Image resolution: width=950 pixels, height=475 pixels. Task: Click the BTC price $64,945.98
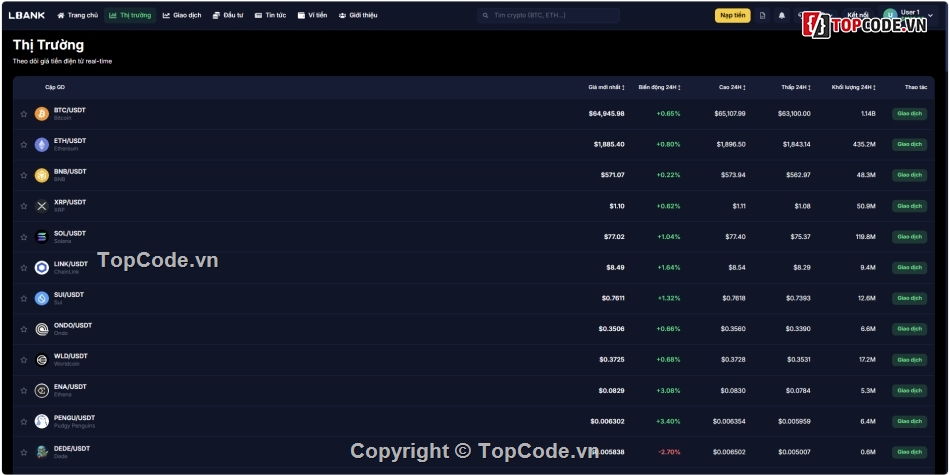point(606,114)
